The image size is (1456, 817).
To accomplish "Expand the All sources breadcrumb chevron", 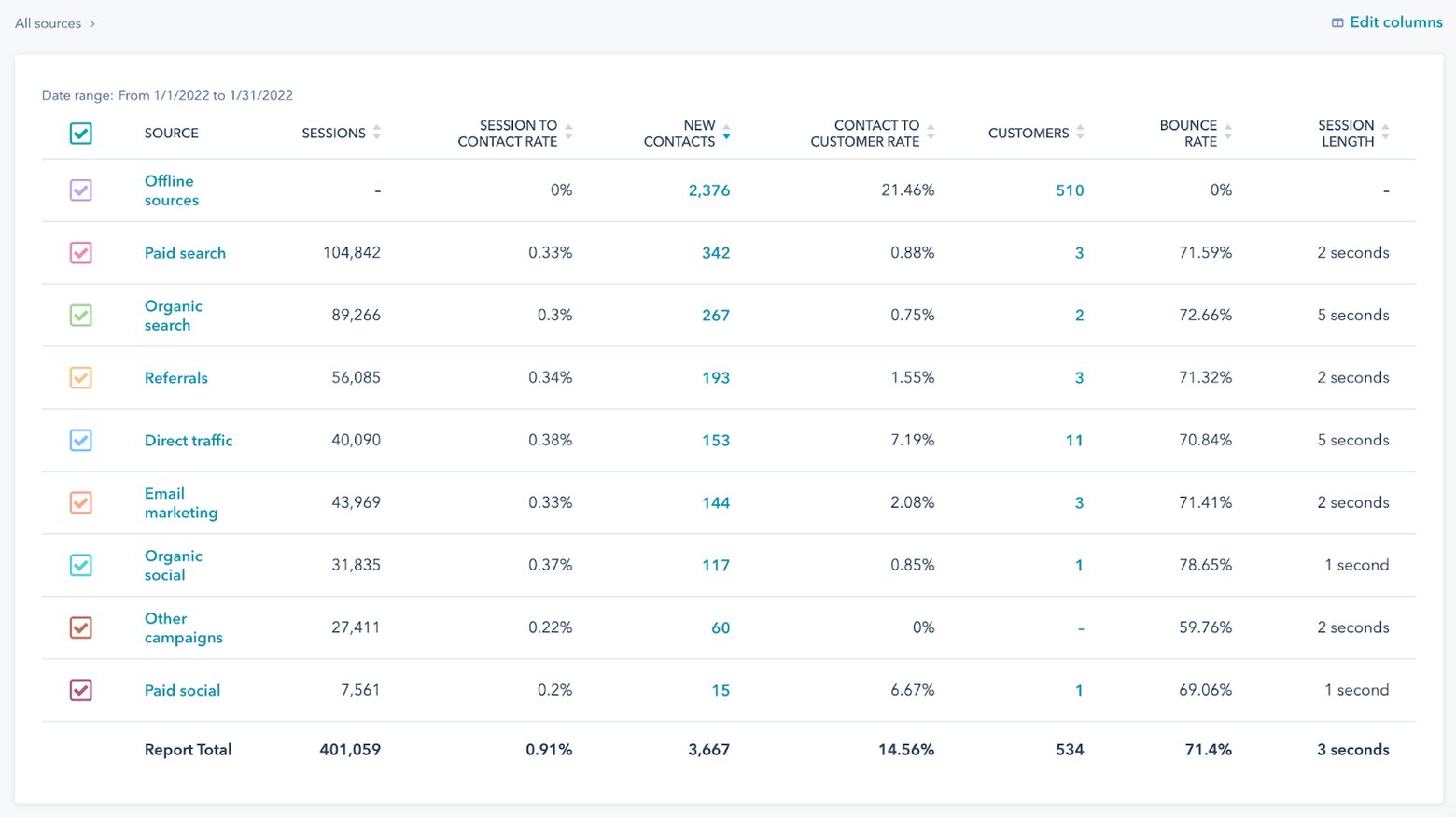I will tap(92, 24).
